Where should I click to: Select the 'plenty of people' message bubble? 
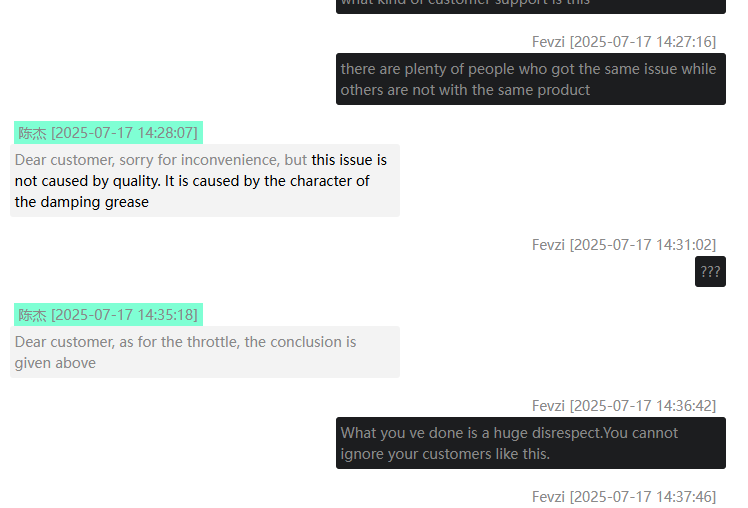pos(530,79)
